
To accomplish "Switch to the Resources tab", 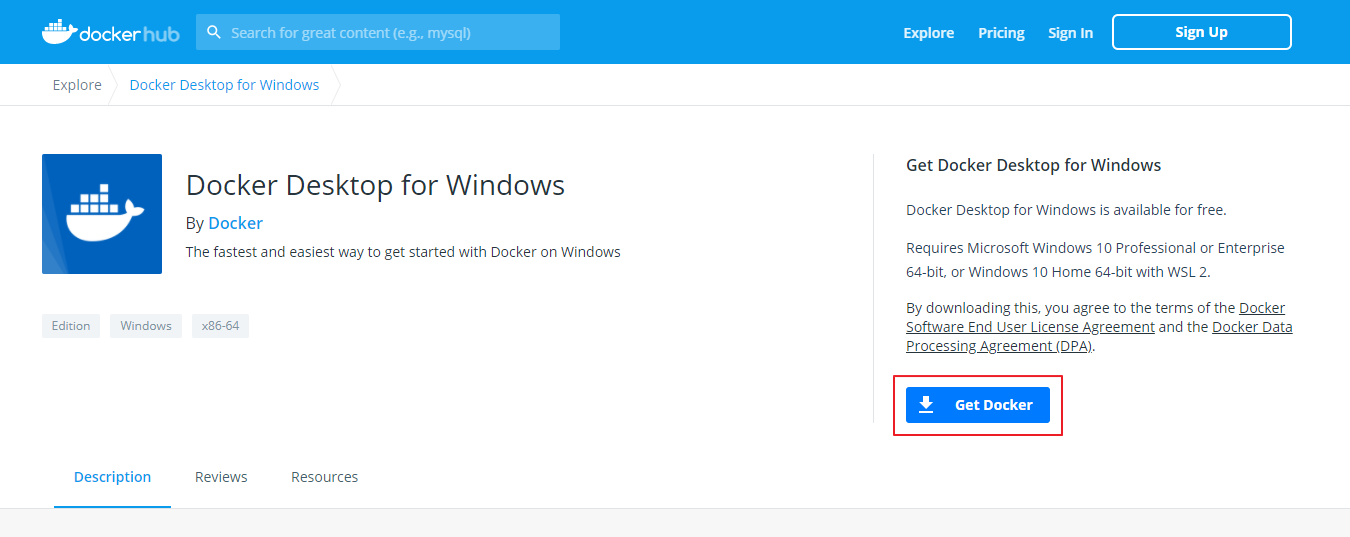I will tap(324, 477).
